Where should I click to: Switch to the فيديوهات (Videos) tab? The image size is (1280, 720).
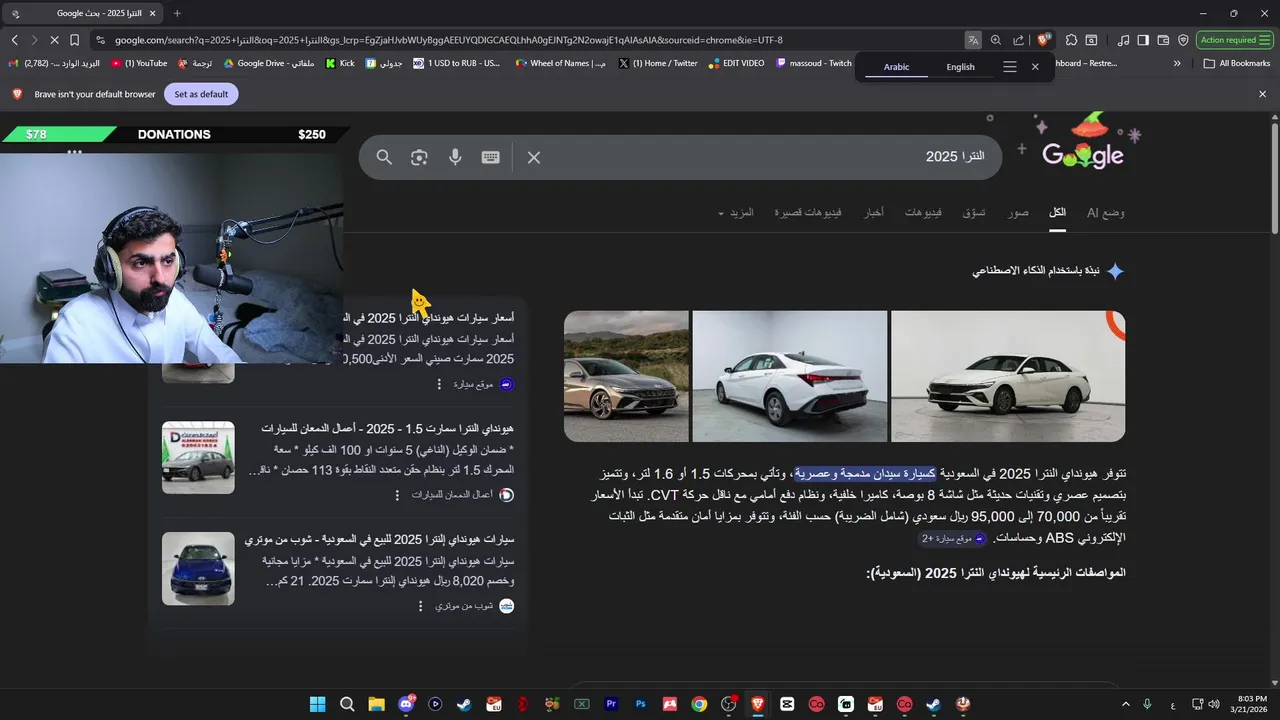[x=923, y=213]
